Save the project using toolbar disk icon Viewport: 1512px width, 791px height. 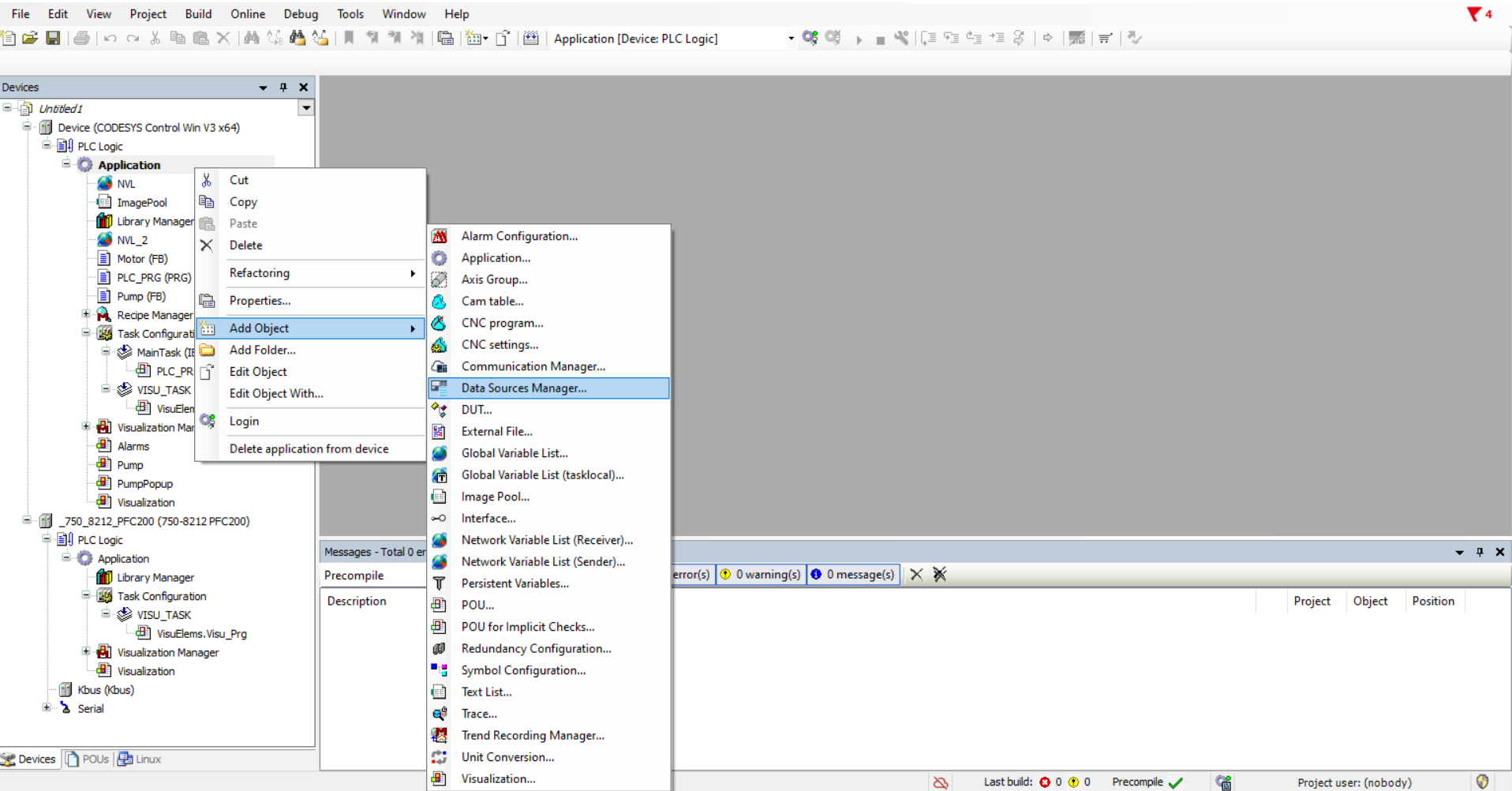tap(53, 38)
